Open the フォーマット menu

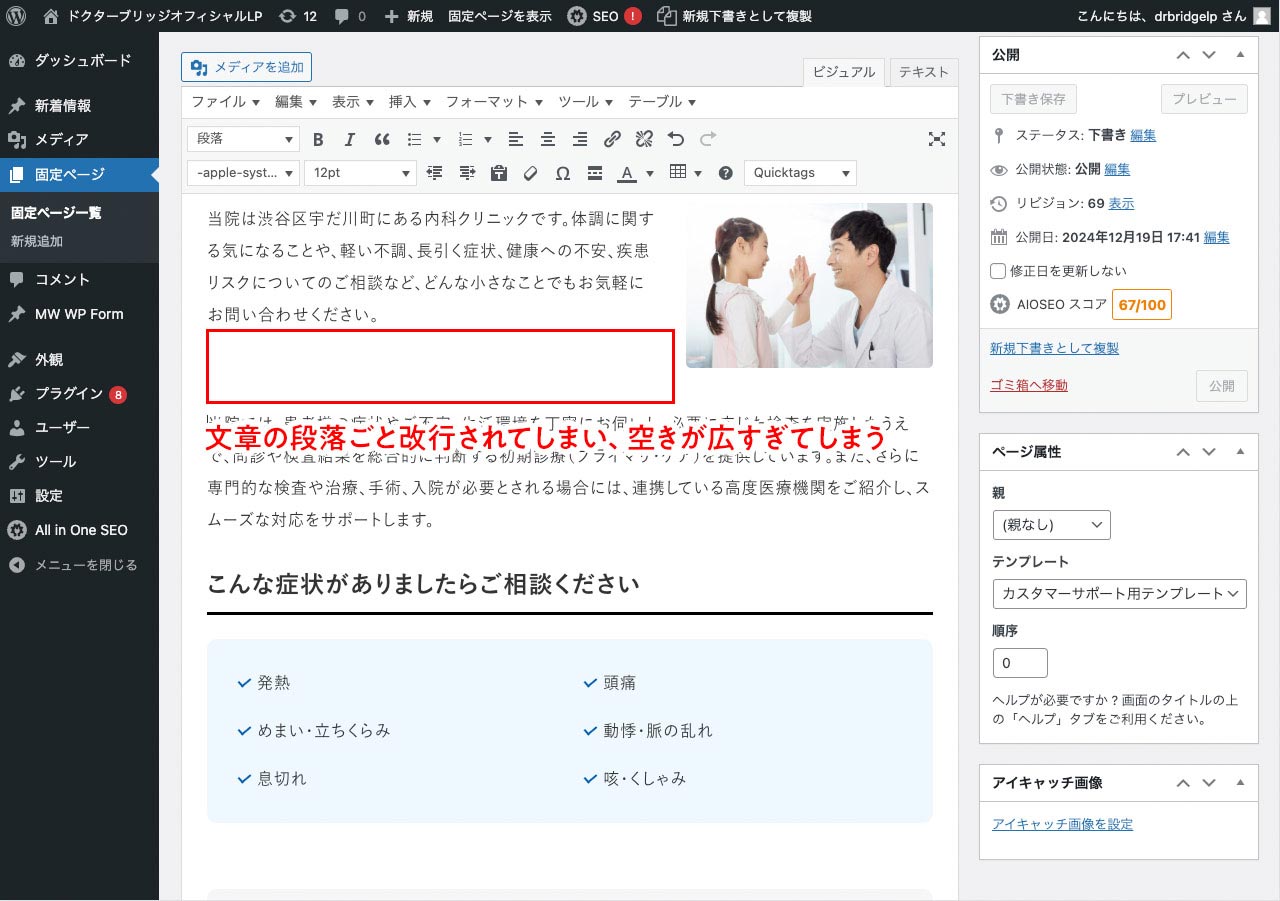[494, 102]
